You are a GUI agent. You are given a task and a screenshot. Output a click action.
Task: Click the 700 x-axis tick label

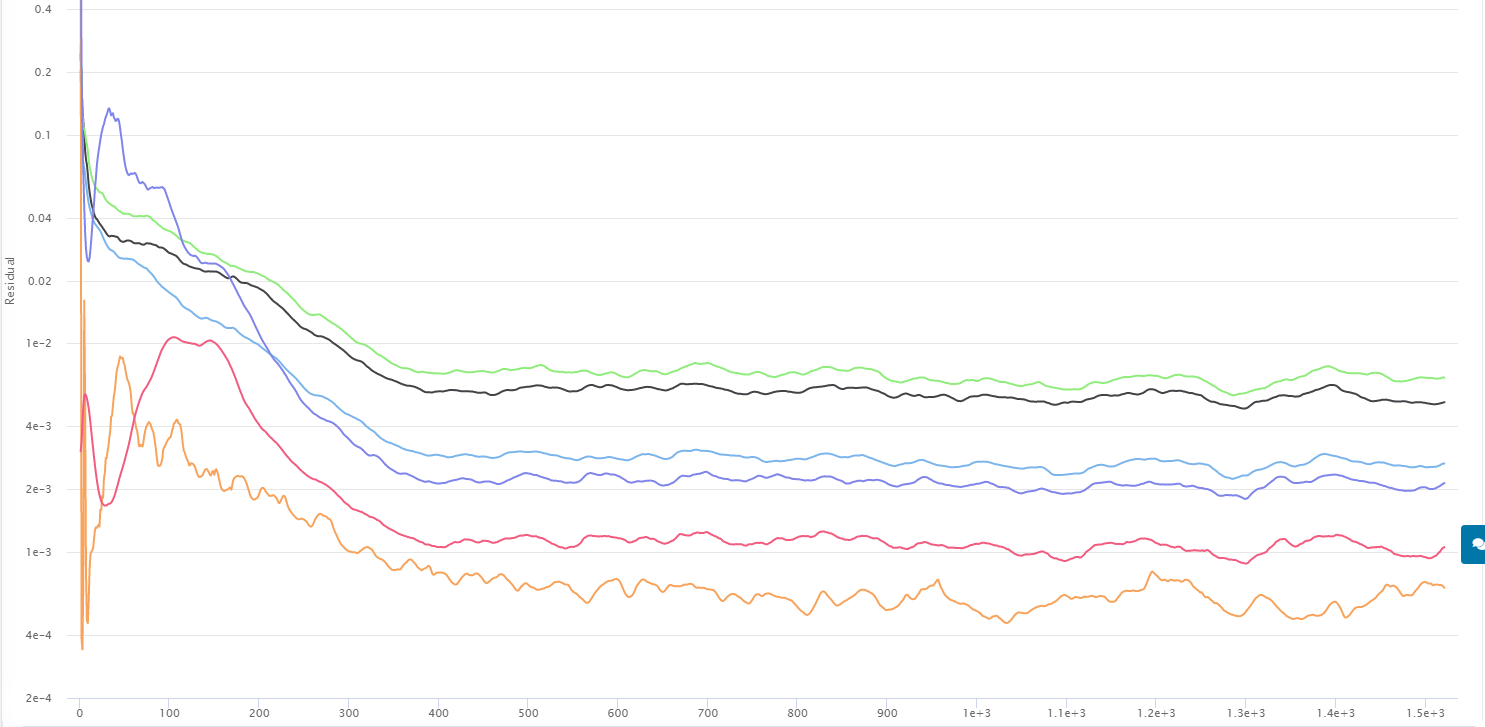(x=707, y=713)
